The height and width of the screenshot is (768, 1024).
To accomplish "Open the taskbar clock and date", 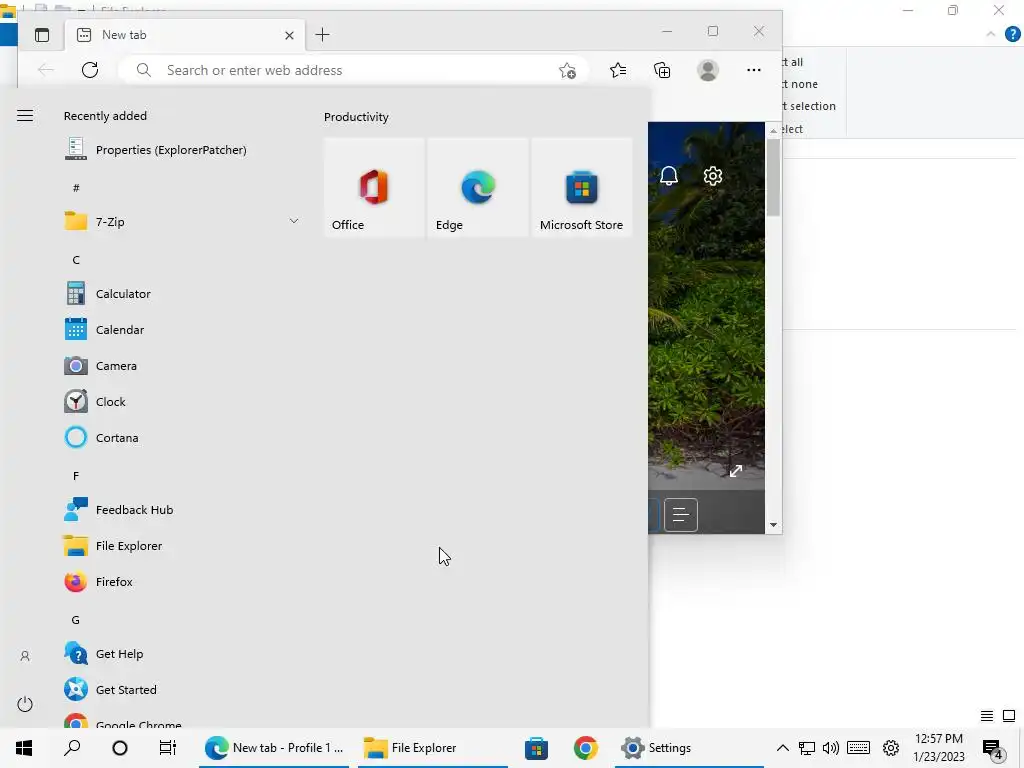I will 939,748.
